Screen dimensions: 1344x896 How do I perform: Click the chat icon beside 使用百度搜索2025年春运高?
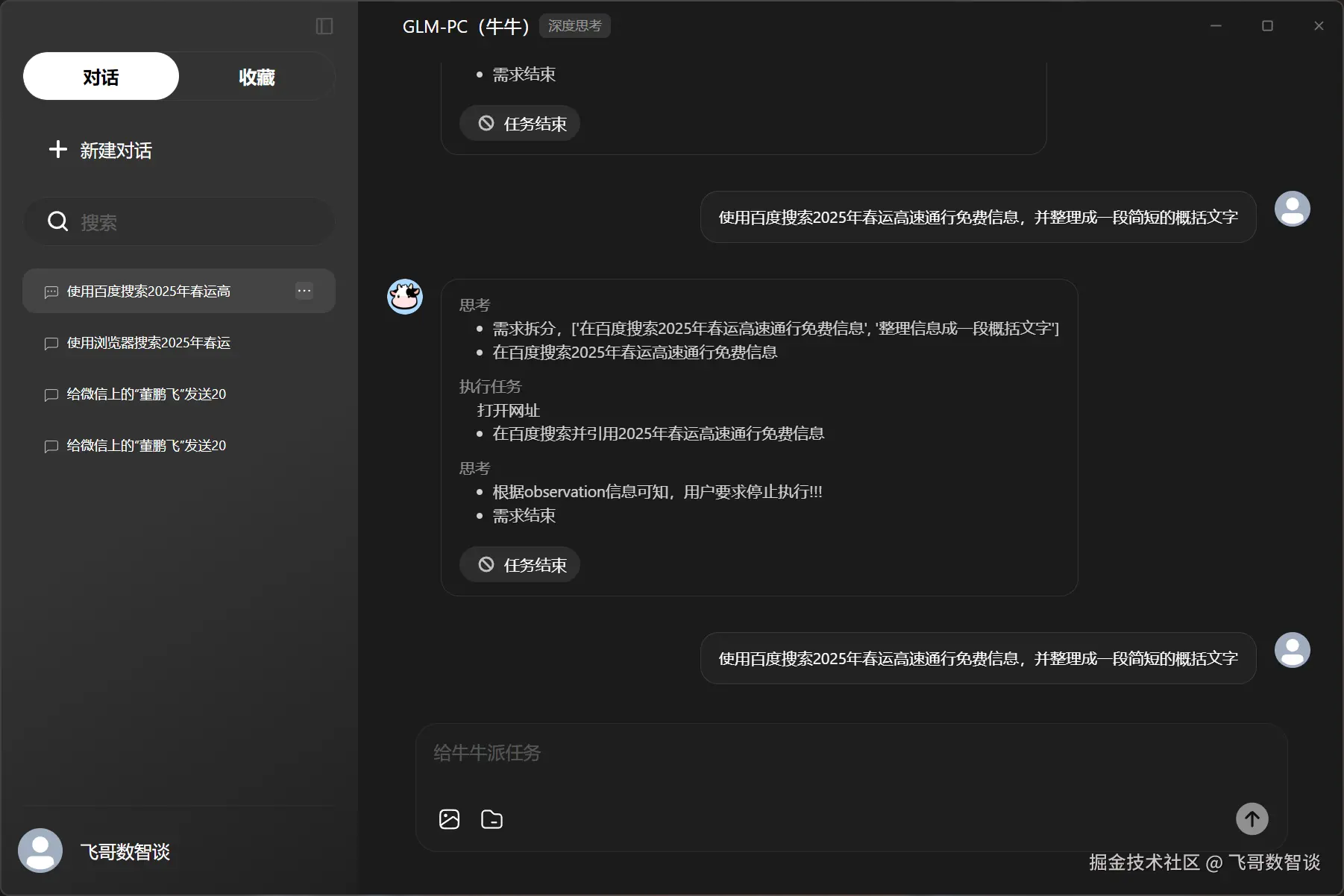pyautogui.click(x=51, y=292)
